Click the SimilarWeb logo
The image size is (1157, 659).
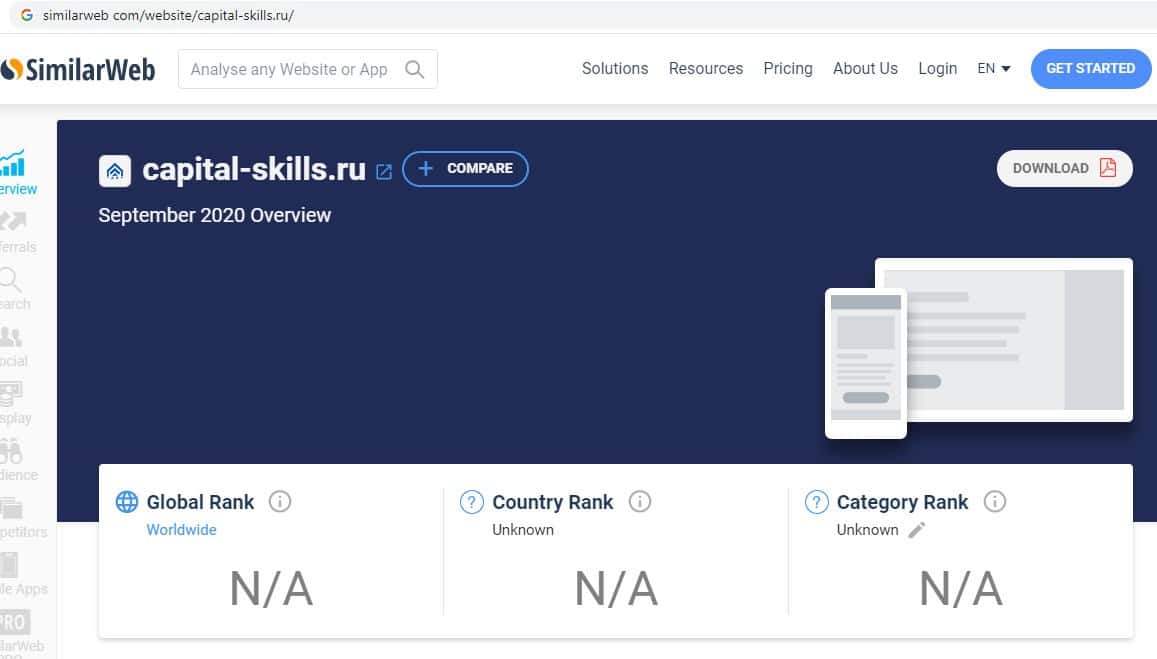(78, 69)
